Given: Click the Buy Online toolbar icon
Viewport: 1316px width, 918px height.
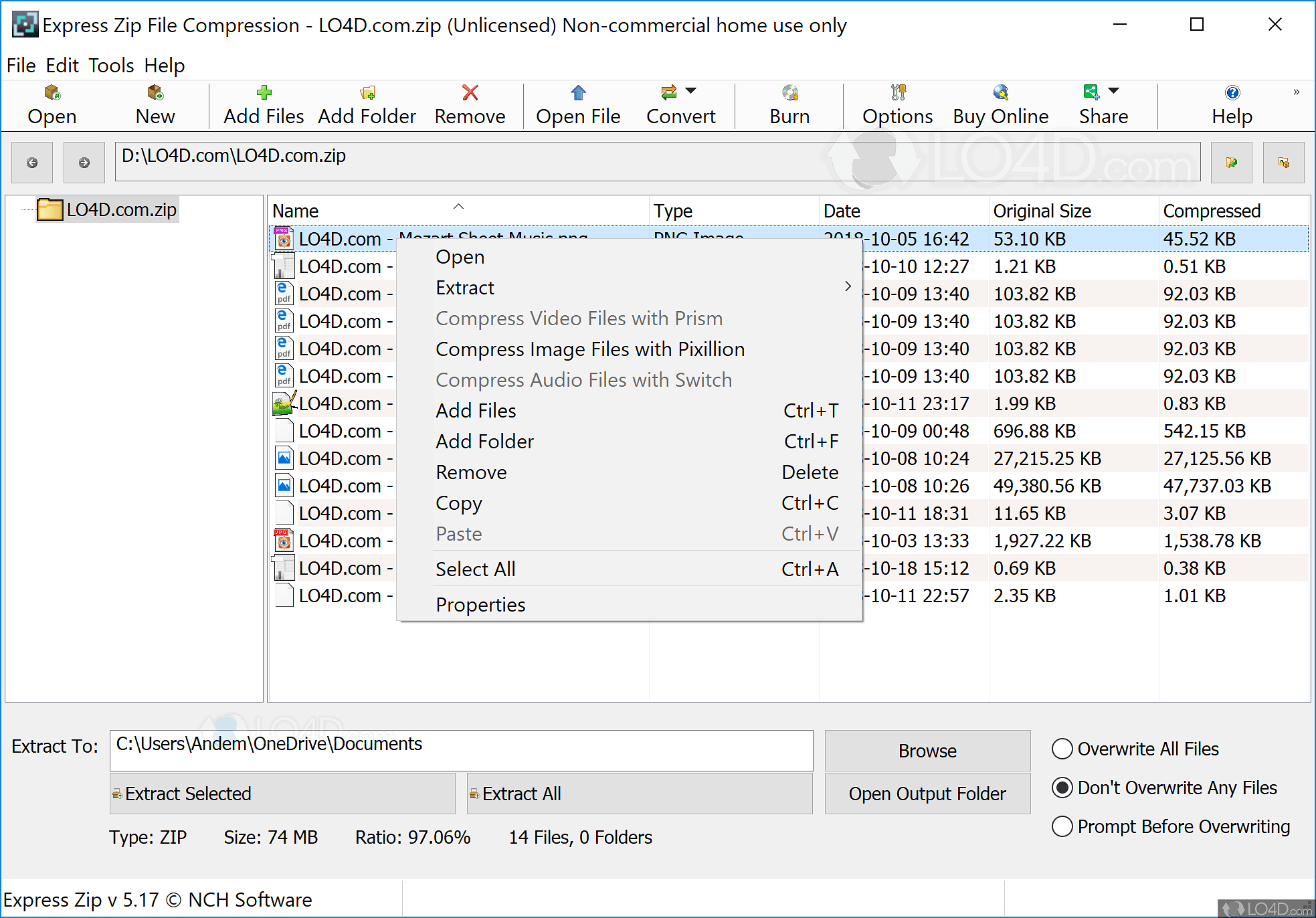Looking at the screenshot, I should [1000, 92].
